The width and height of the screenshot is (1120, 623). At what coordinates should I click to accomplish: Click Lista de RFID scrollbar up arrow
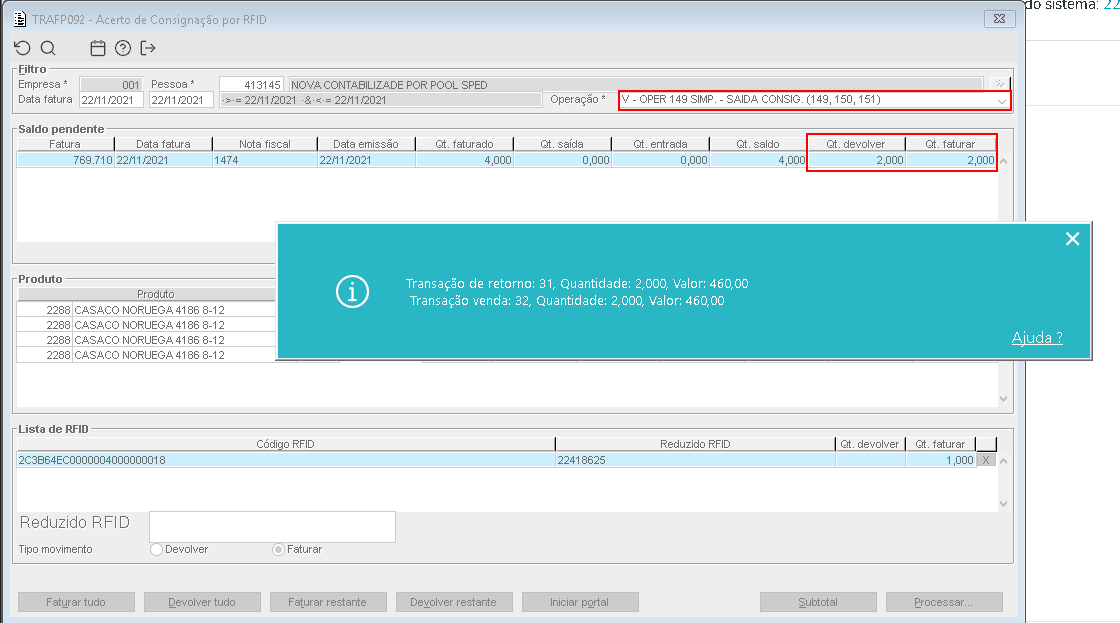[x=1004, y=461]
